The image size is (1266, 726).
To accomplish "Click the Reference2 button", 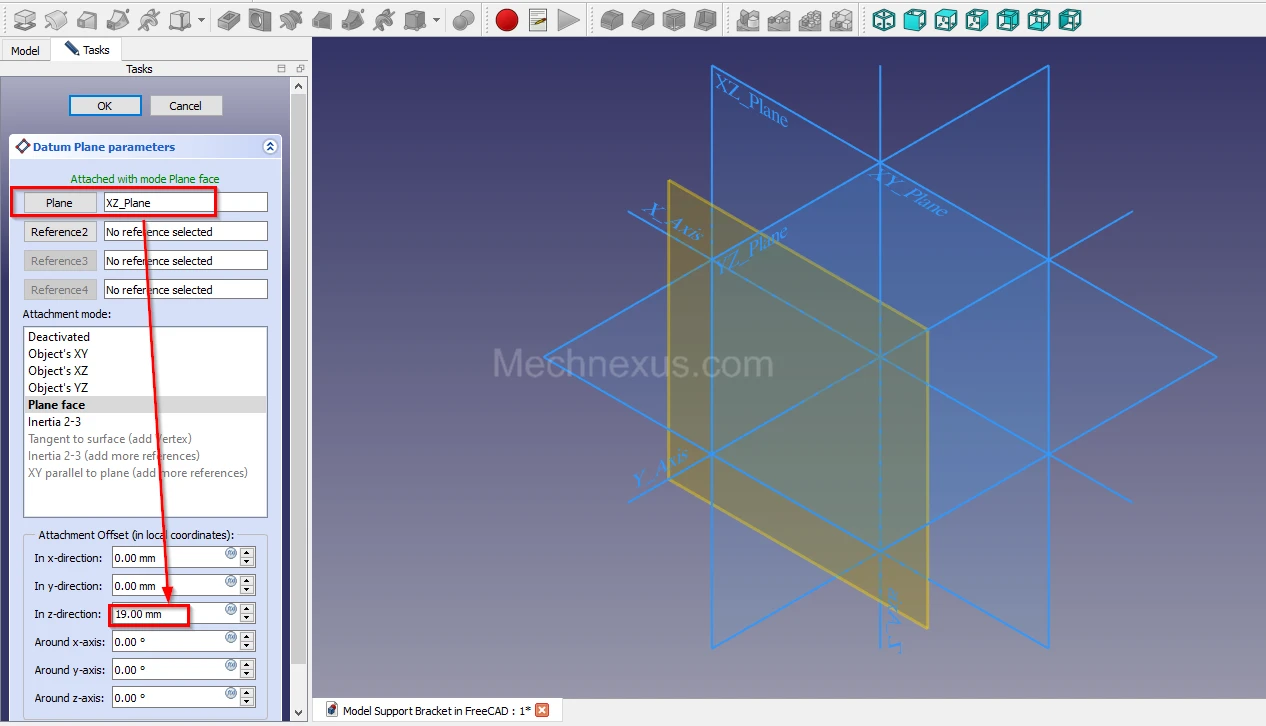I will click(x=60, y=232).
